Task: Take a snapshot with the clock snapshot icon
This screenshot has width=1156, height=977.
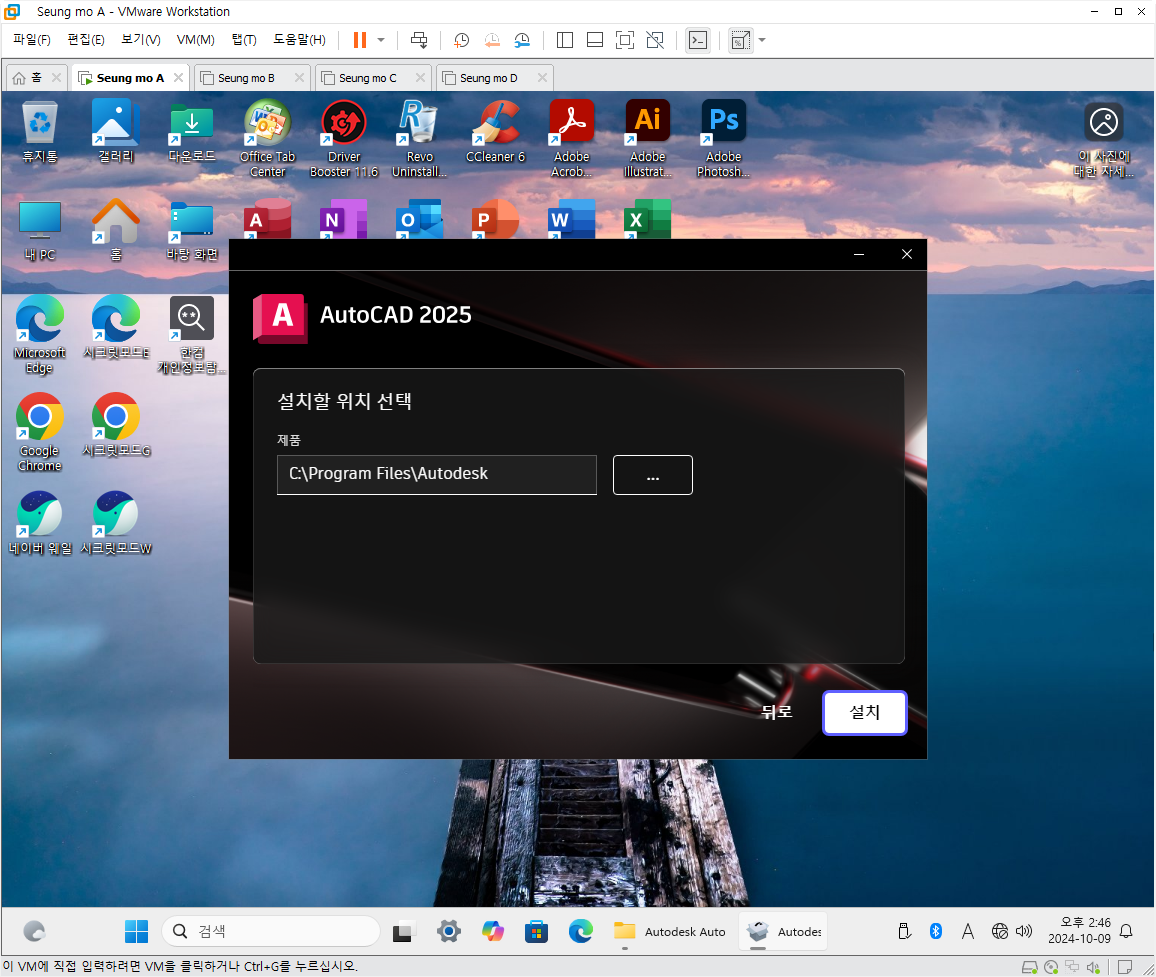Action: [x=462, y=40]
